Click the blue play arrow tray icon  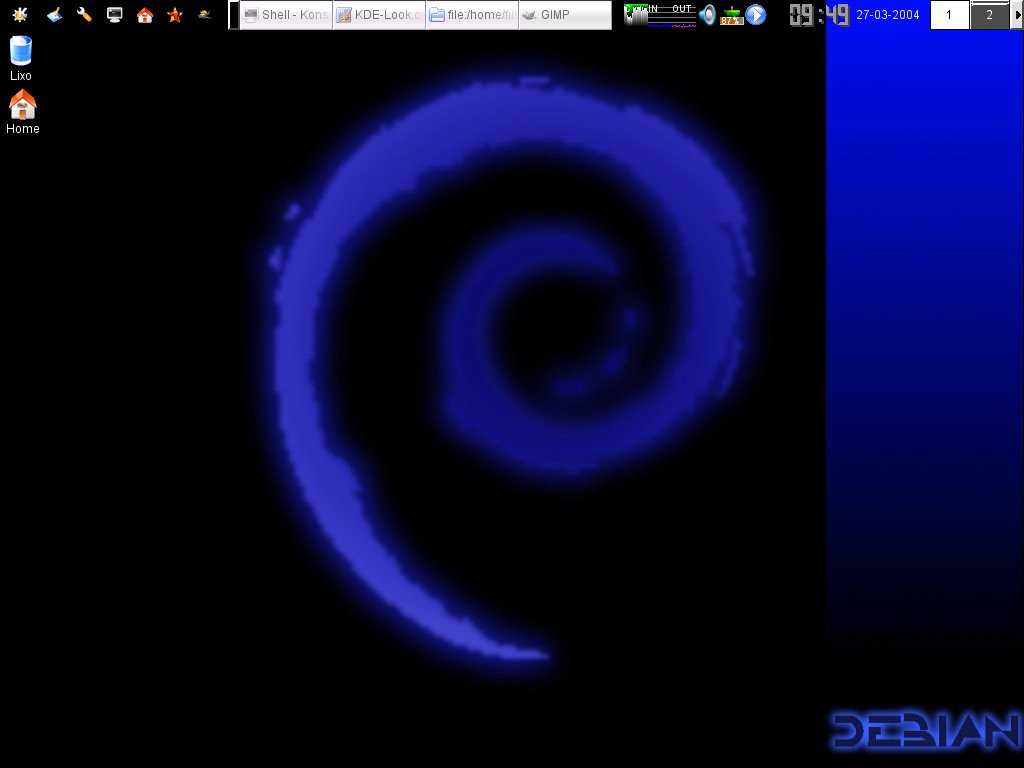tap(756, 14)
